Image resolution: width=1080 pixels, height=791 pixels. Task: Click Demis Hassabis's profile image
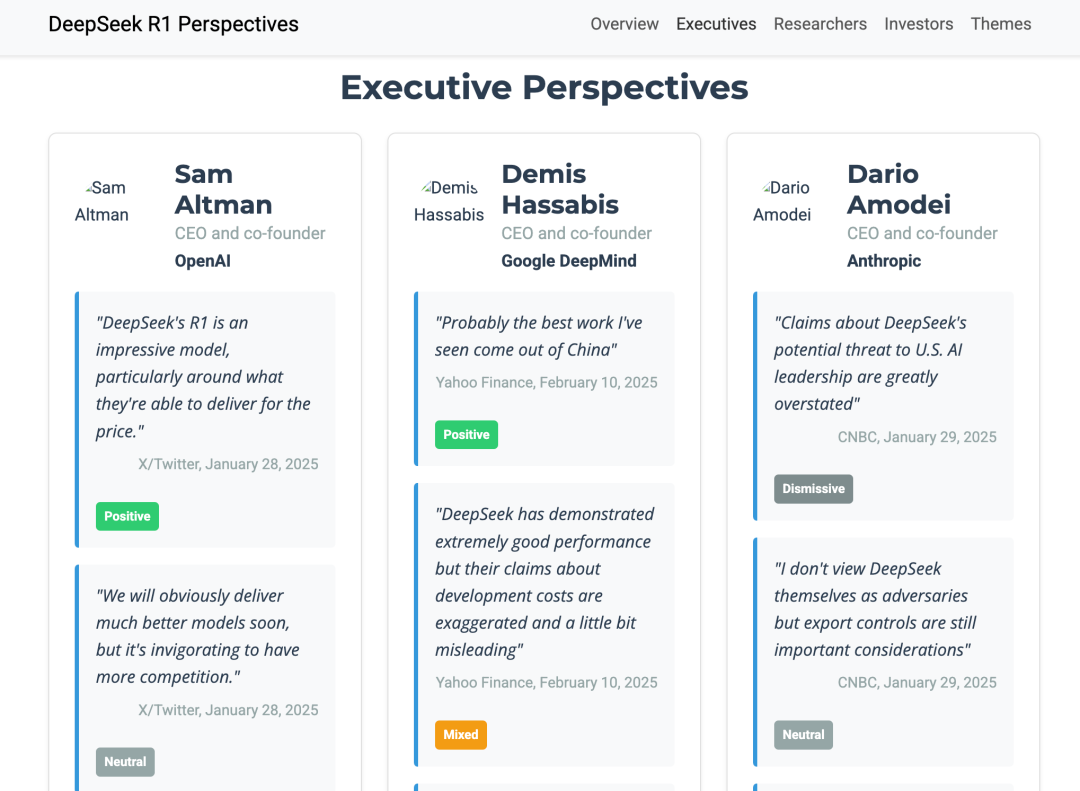[x=448, y=201]
